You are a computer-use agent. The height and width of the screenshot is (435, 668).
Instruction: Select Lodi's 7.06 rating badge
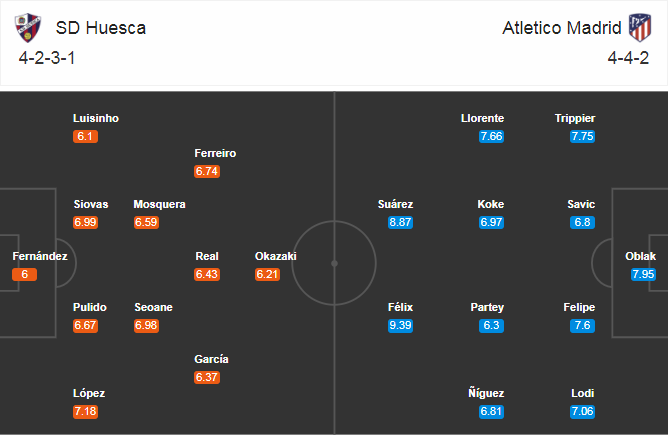pyautogui.click(x=582, y=411)
